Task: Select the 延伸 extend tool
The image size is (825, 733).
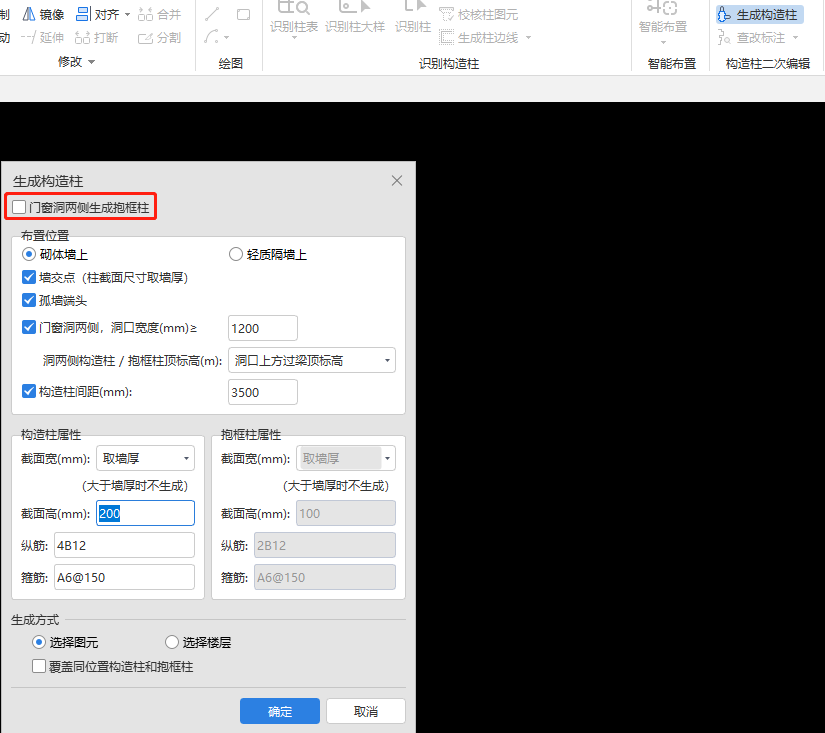Action: [43, 37]
